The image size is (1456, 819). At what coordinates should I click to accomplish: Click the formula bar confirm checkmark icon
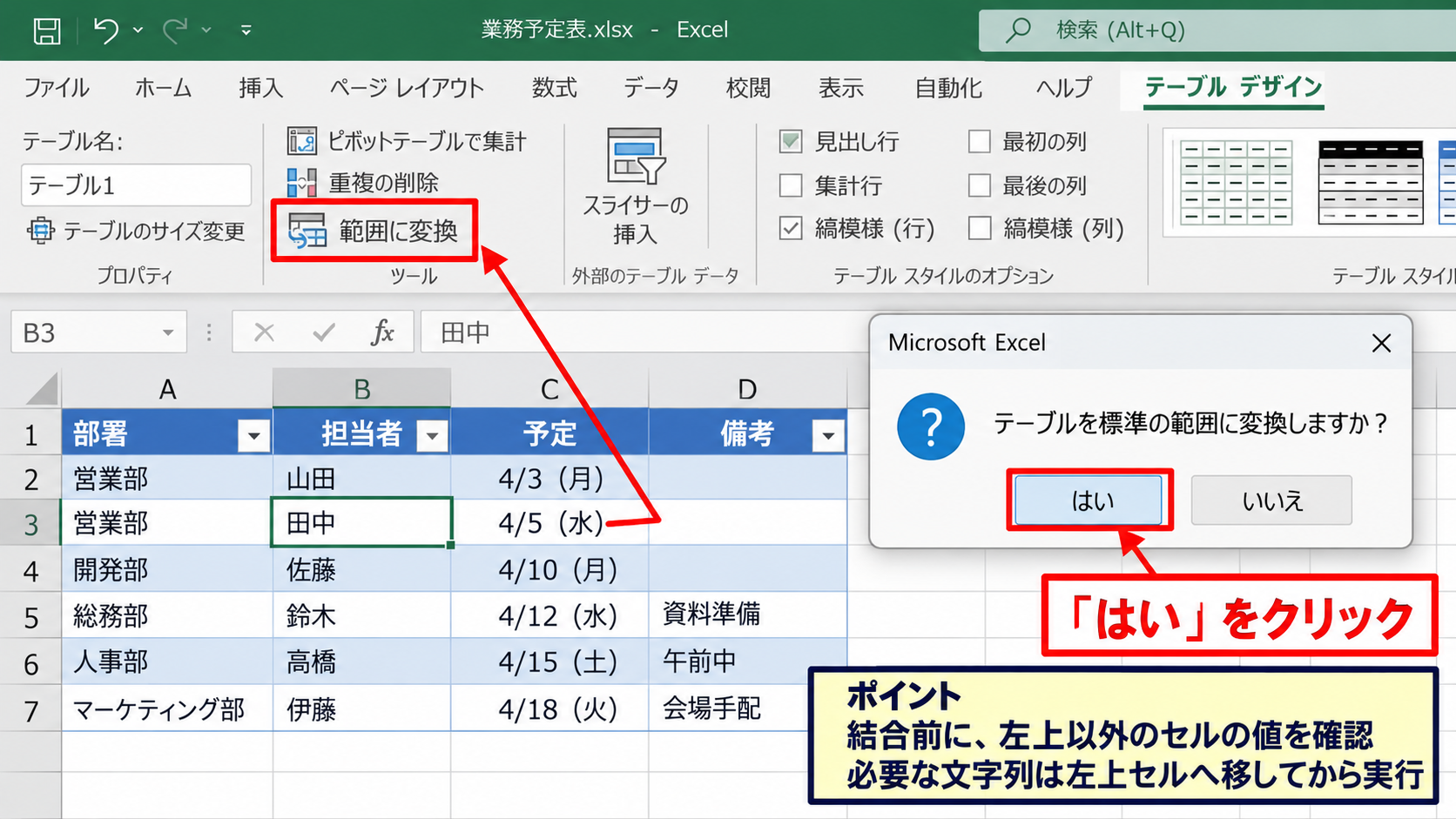pos(324,332)
